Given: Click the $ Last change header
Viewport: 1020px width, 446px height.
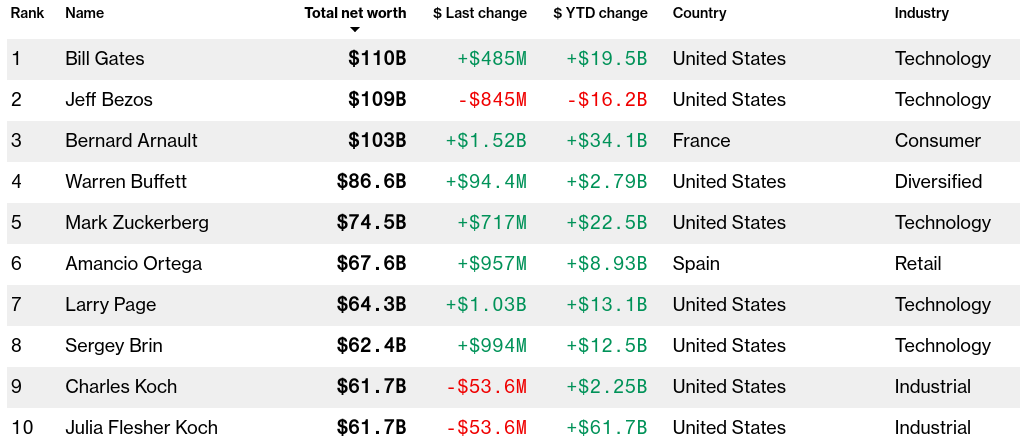Looking at the screenshot, I should coord(480,13).
